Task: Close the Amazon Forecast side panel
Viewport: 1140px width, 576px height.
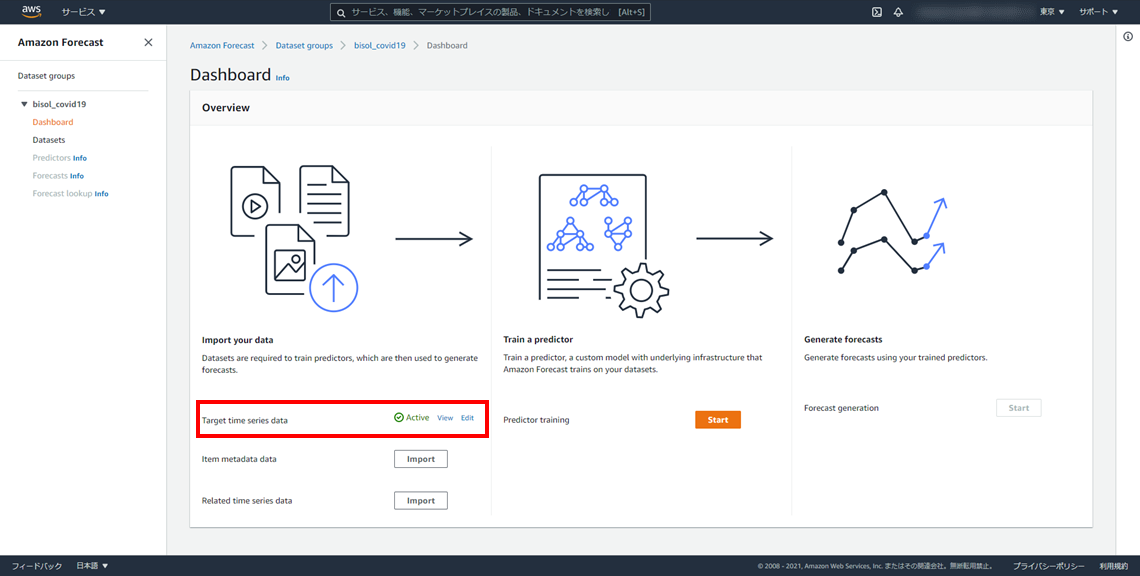Action: 148,42
